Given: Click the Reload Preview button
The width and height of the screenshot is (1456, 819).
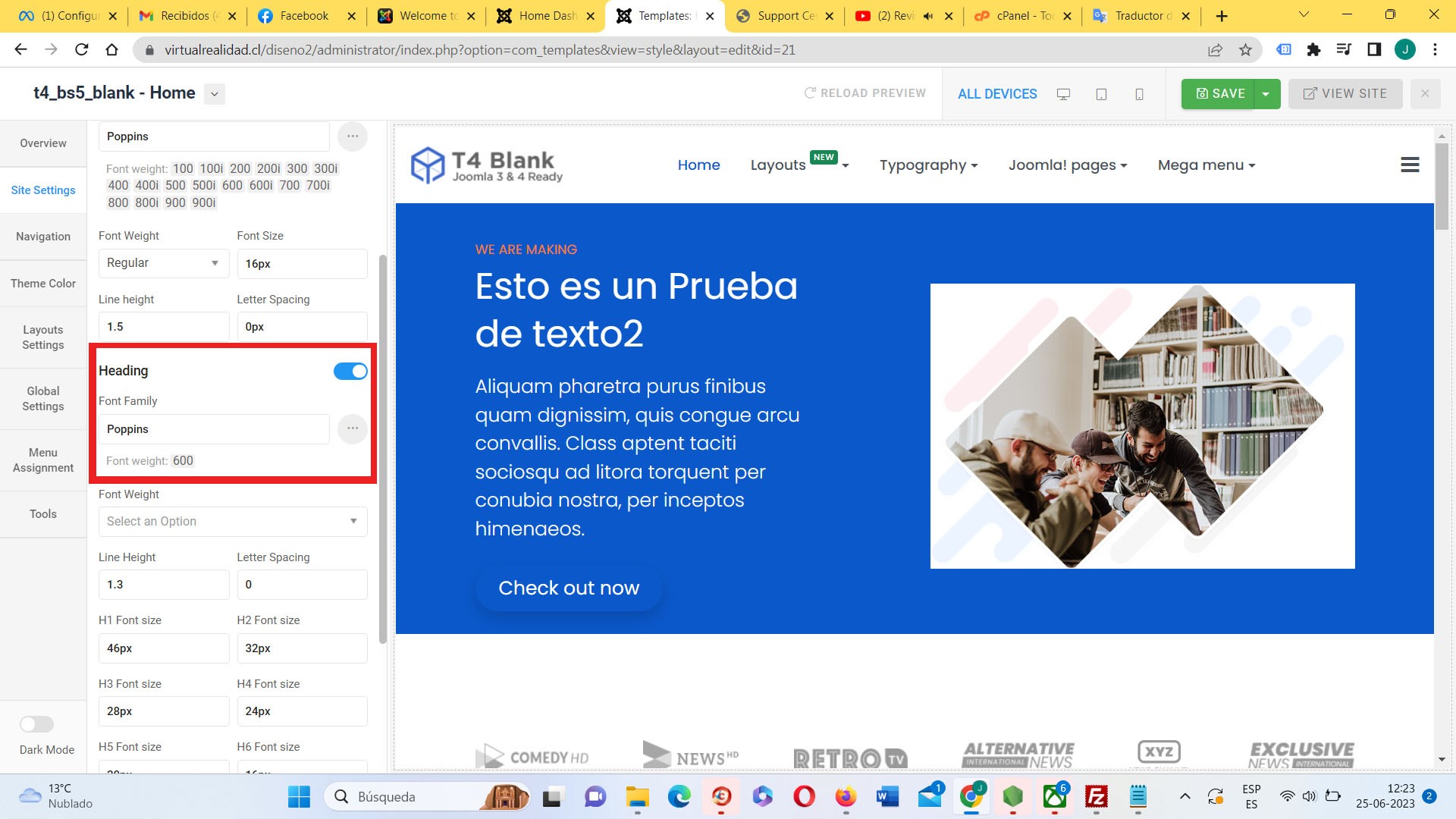Looking at the screenshot, I should [x=865, y=93].
